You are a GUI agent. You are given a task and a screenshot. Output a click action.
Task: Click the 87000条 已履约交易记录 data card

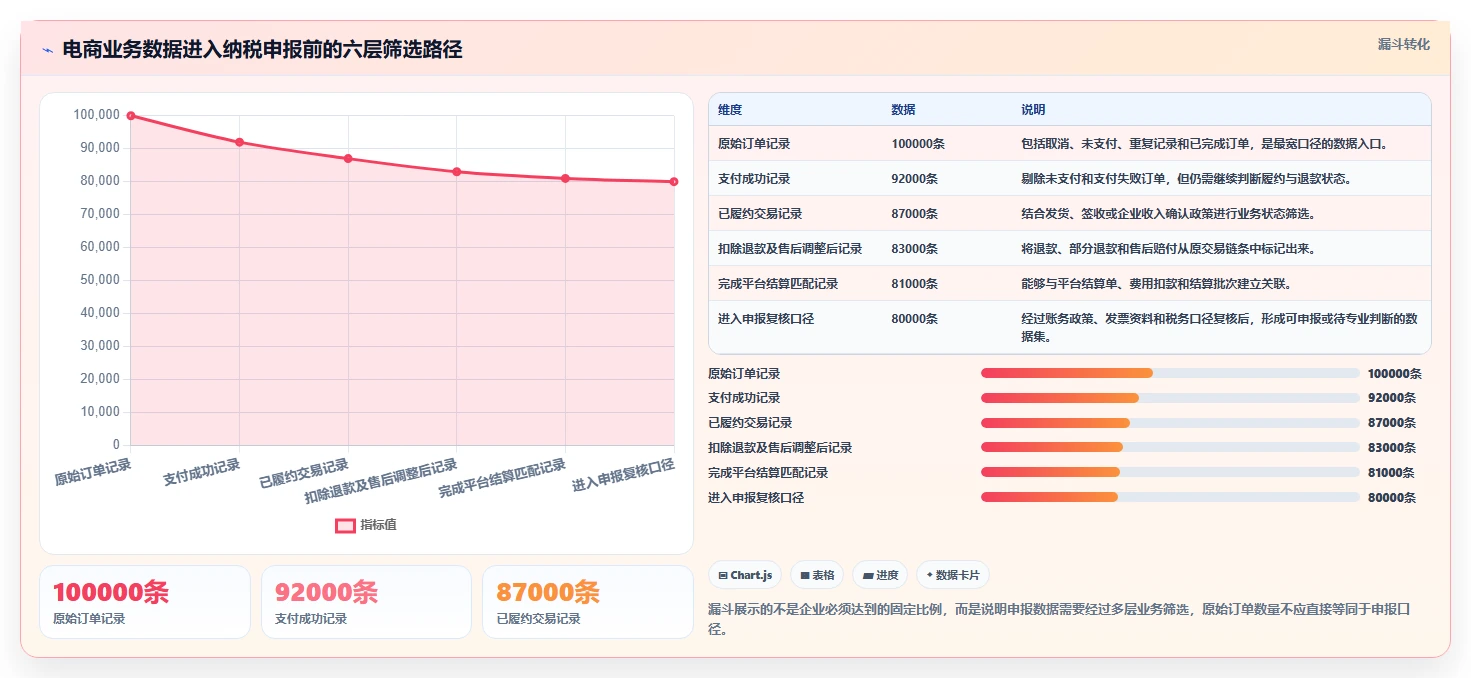pos(588,602)
